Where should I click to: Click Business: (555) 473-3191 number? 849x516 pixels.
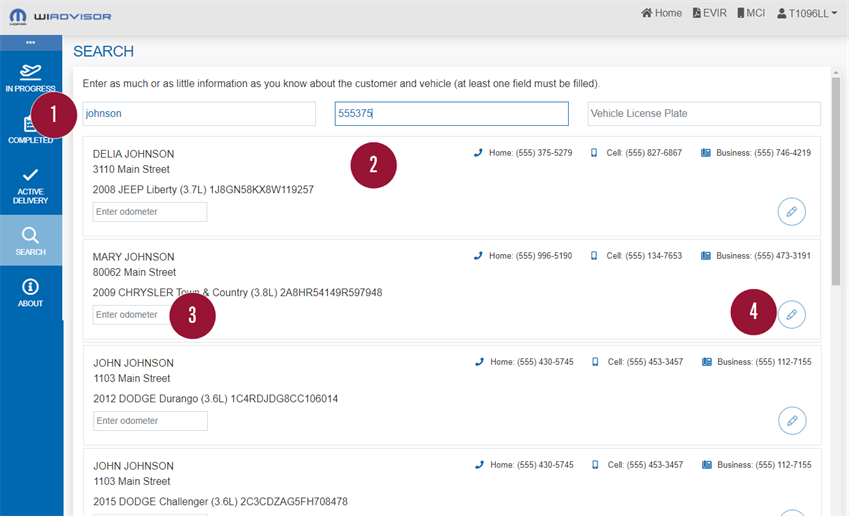coord(763,256)
